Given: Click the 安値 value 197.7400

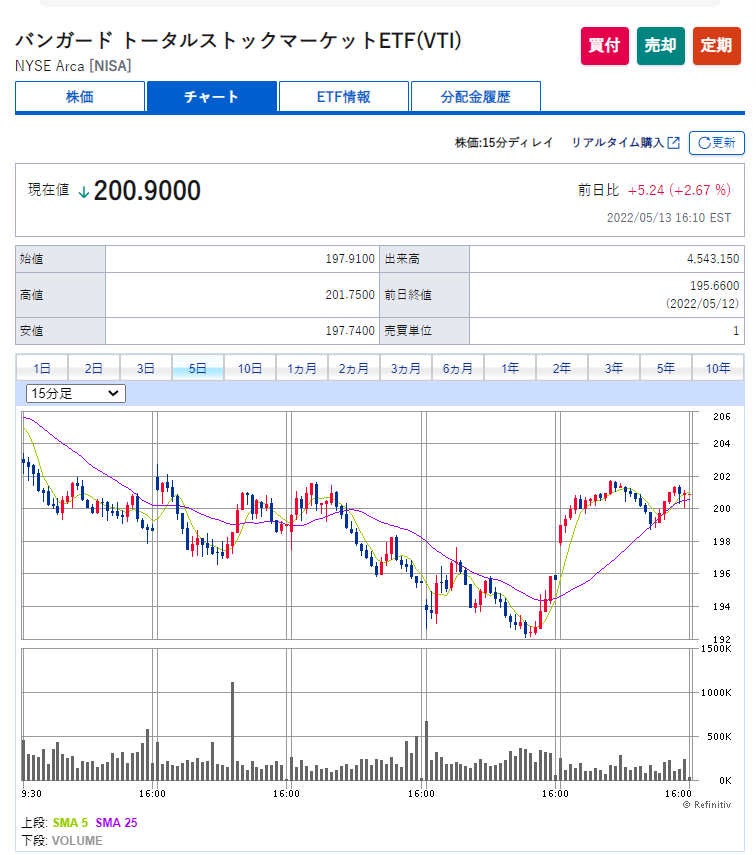Looking at the screenshot, I should click(350, 330).
